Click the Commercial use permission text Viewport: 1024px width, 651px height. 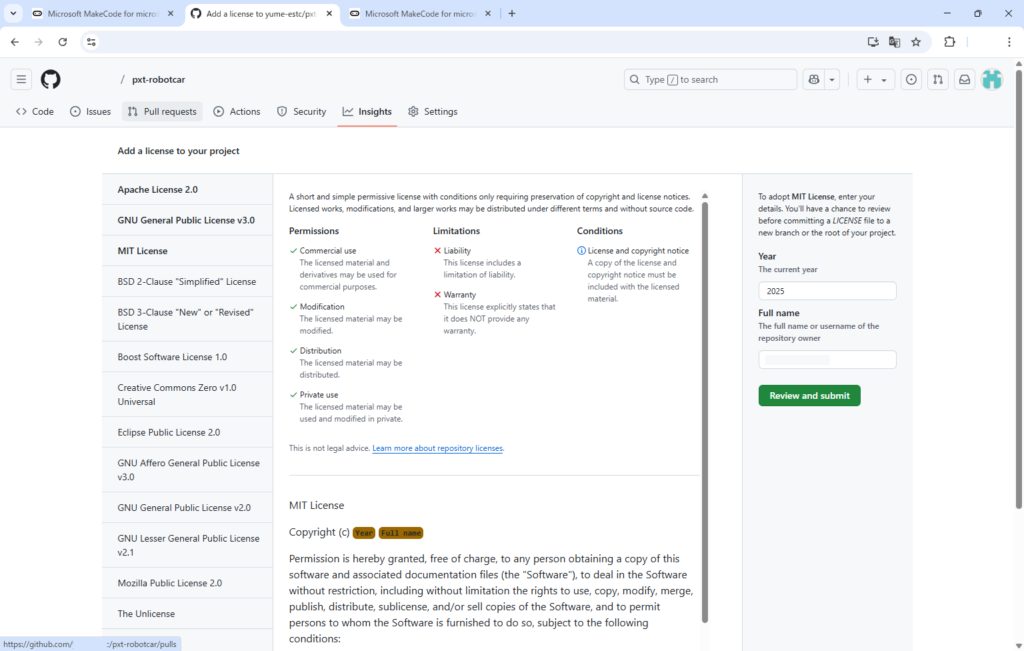click(x=328, y=251)
